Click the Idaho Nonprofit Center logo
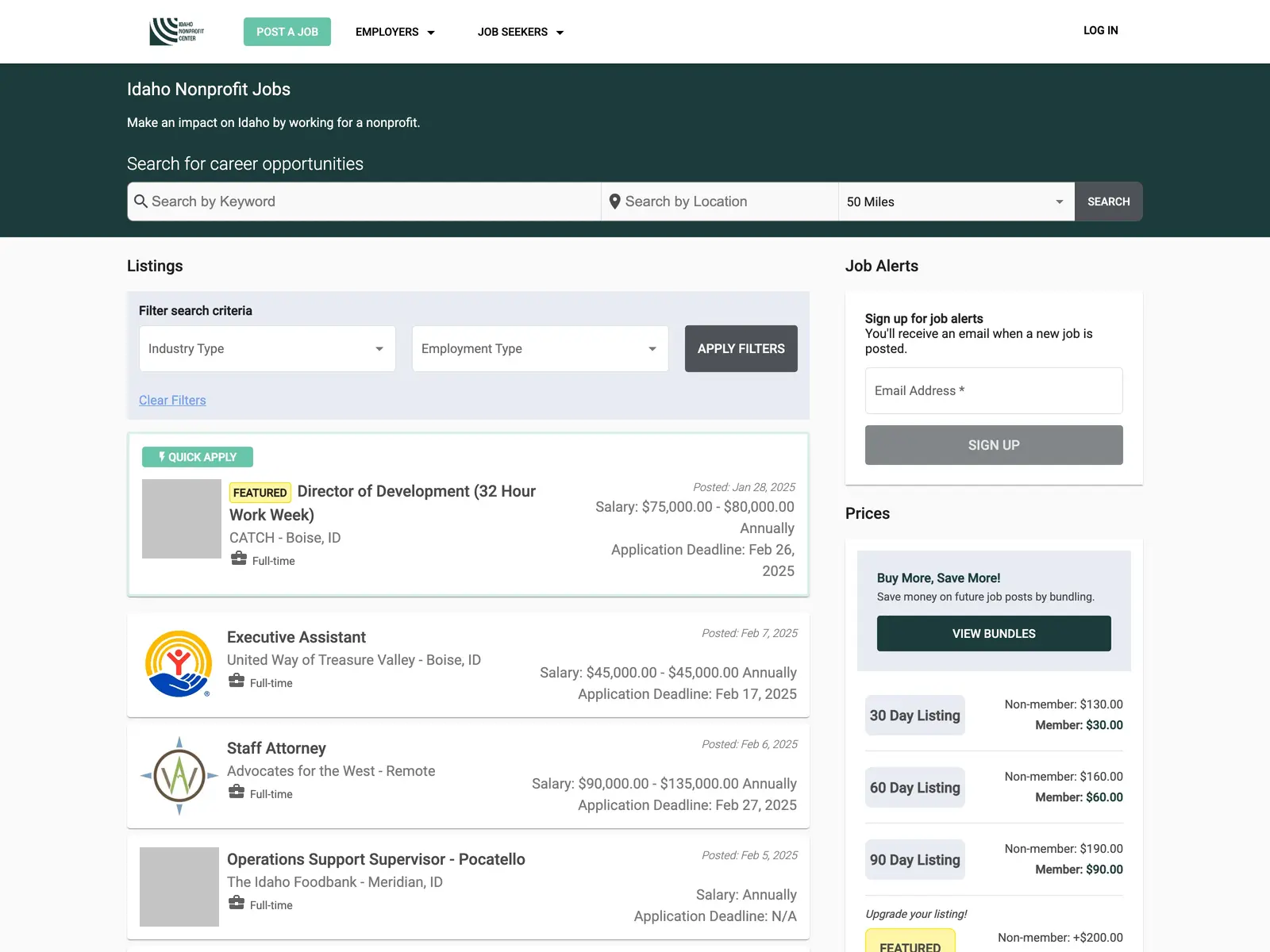 tap(177, 32)
